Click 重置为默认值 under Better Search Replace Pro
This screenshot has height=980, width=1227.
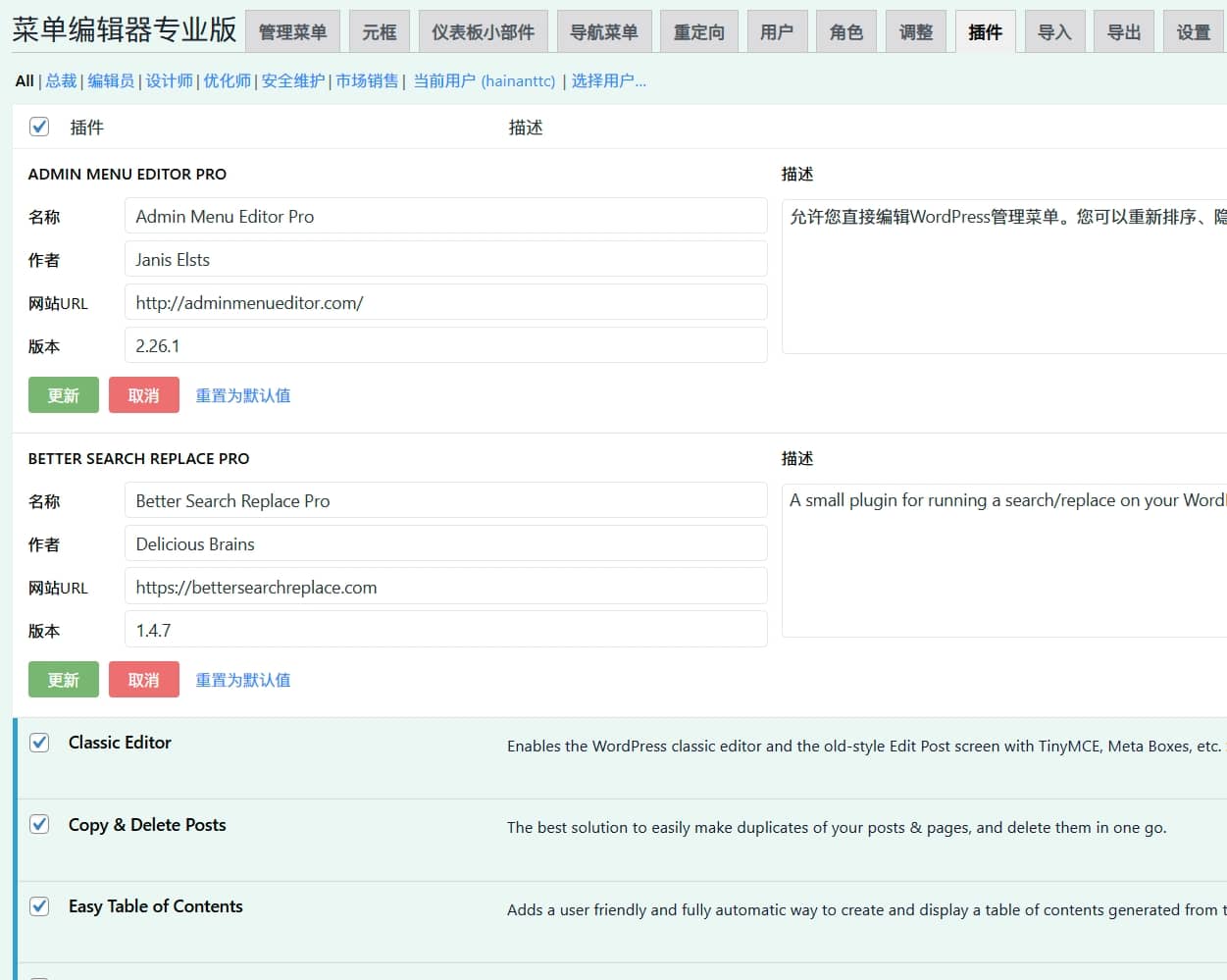coord(242,680)
